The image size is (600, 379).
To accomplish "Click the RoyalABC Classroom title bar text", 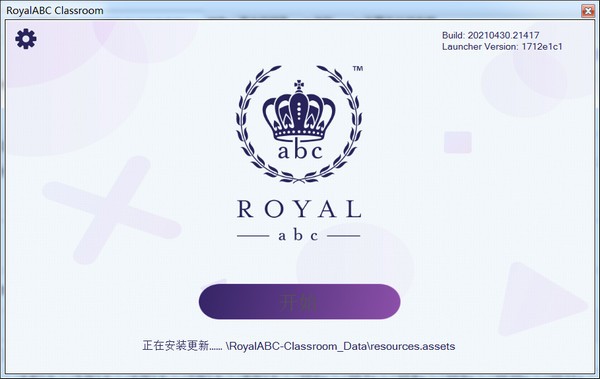I will (55, 10).
